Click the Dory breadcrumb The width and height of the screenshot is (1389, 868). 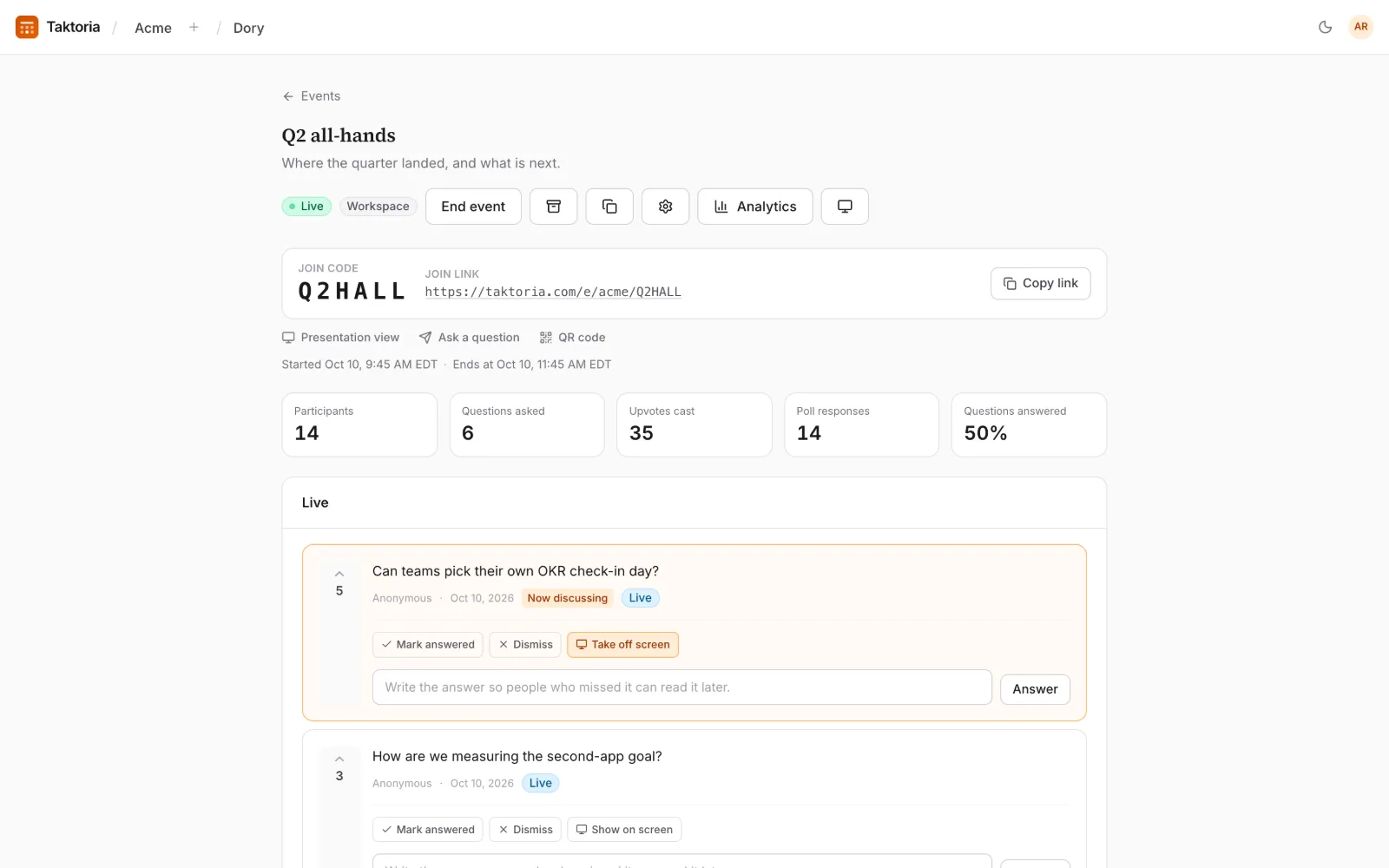tap(248, 28)
